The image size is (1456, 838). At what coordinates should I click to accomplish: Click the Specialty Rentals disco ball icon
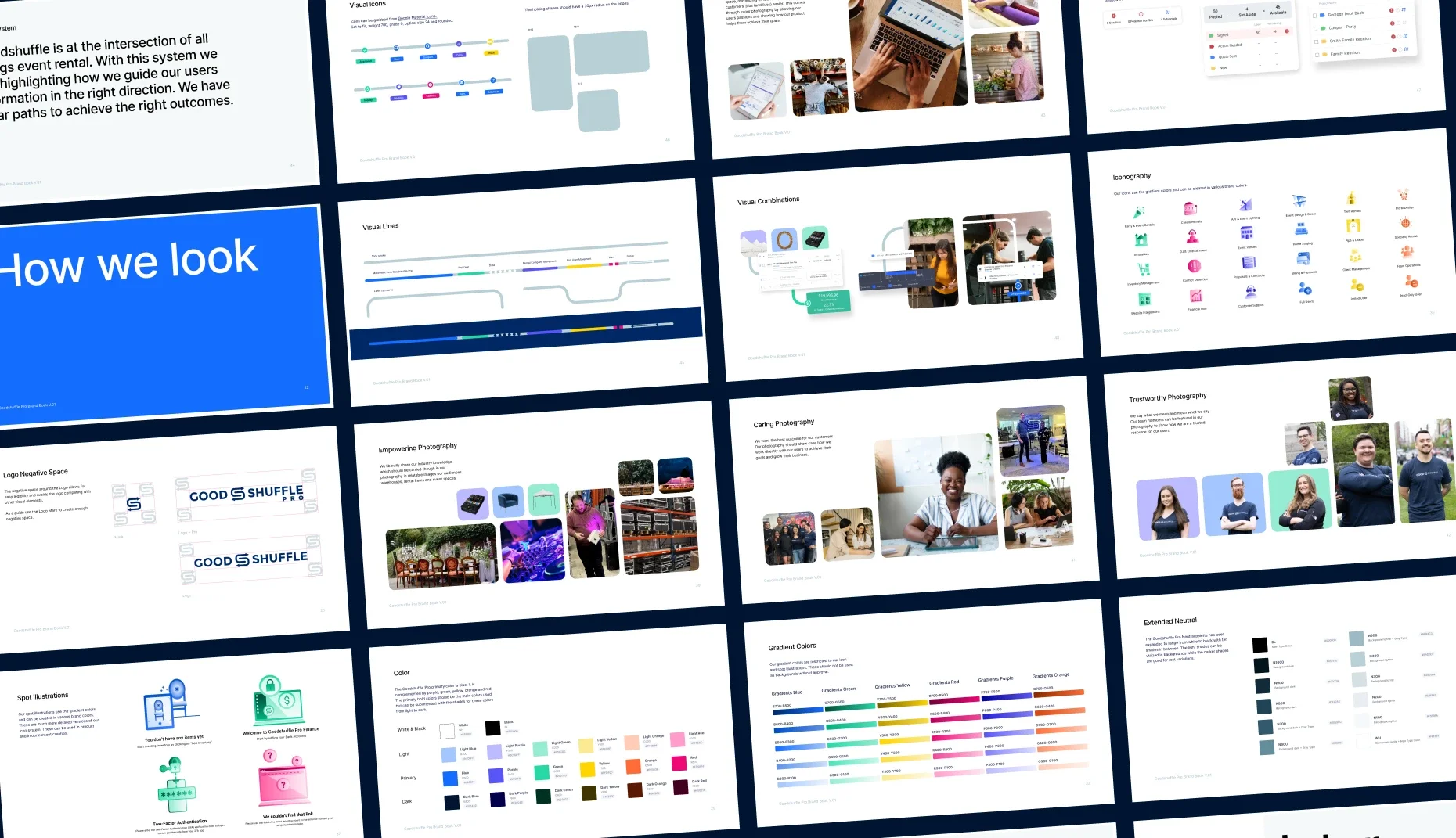coord(1405,223)
